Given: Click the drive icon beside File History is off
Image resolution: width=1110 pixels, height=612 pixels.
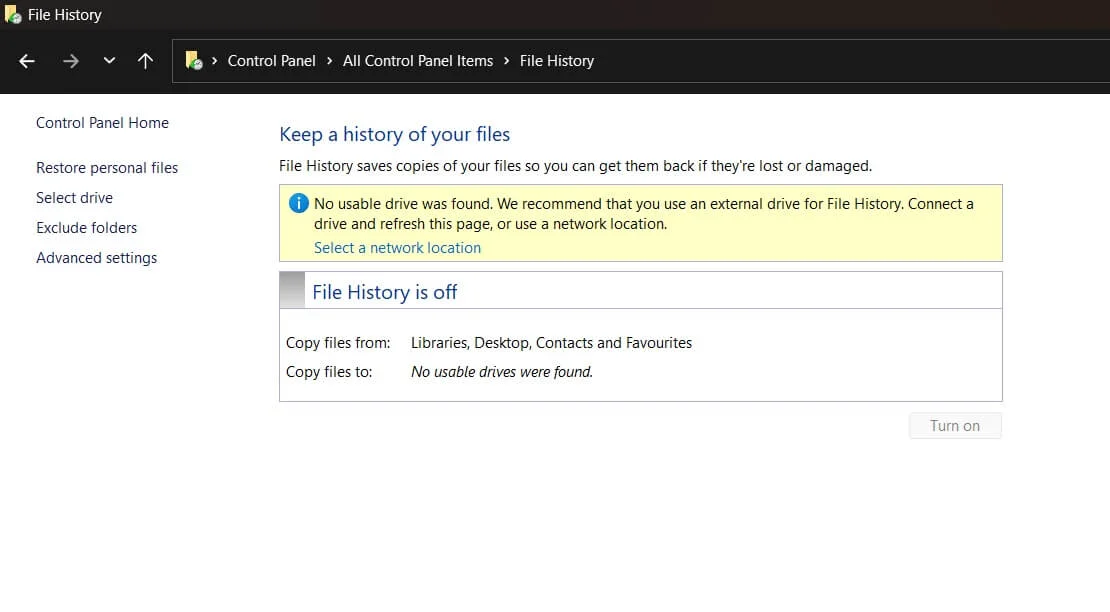Looking at the screenshot, I should [x=293, y=289].
